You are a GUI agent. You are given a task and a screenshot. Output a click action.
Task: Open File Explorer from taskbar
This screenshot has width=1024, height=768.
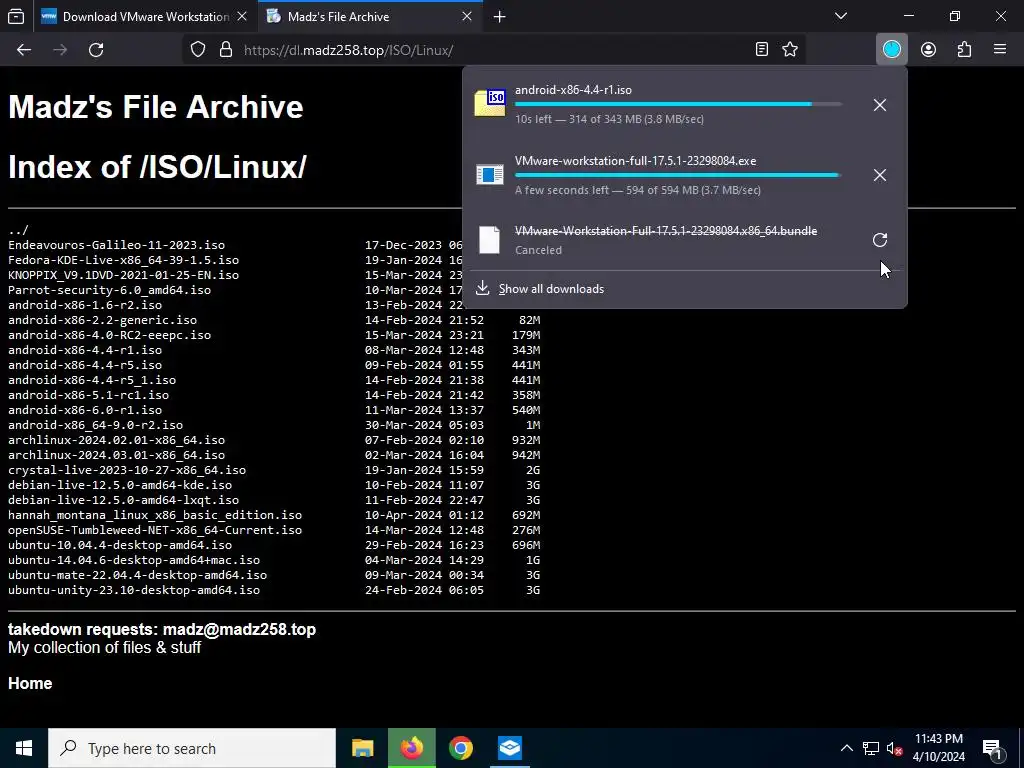click(362, 748)
